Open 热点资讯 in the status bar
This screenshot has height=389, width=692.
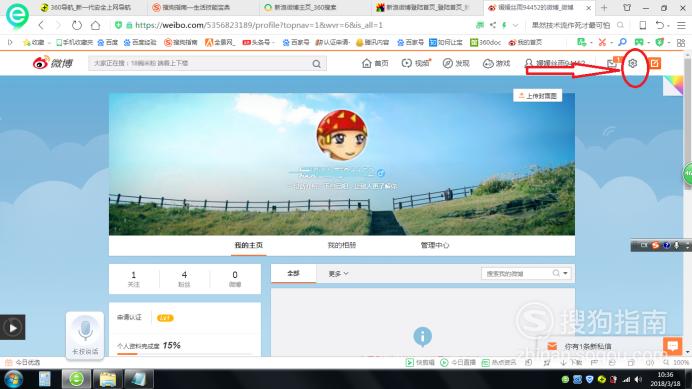(x=499, y=363)
